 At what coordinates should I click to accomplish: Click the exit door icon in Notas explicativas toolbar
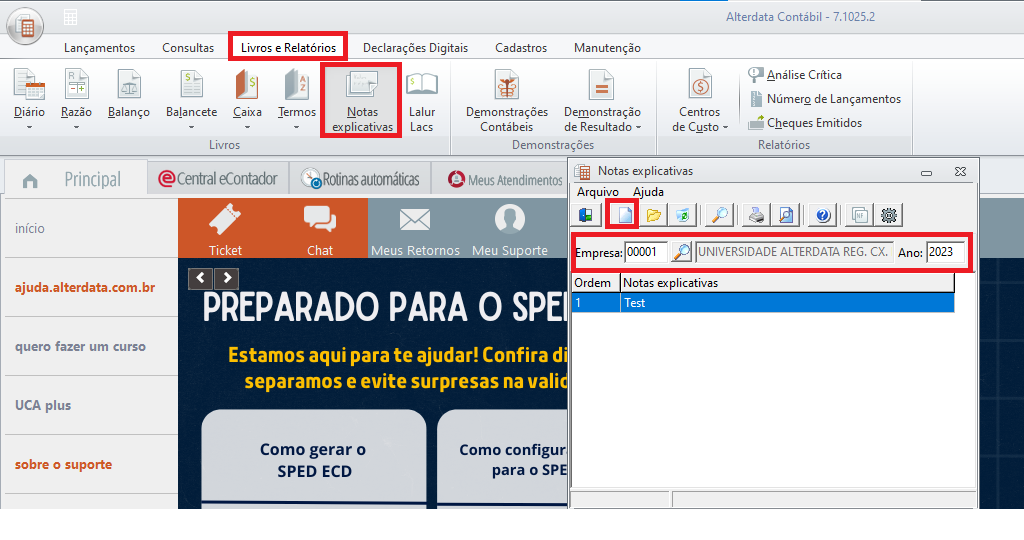click(x=586, y=215)
